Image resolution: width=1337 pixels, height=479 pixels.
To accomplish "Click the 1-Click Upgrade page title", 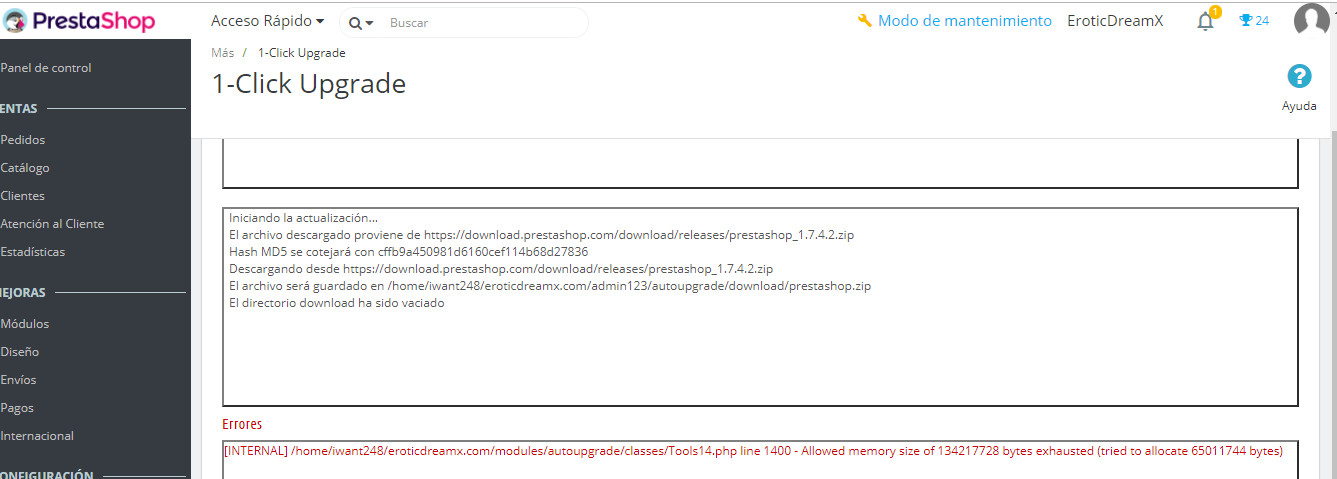I will click(309, 84).
